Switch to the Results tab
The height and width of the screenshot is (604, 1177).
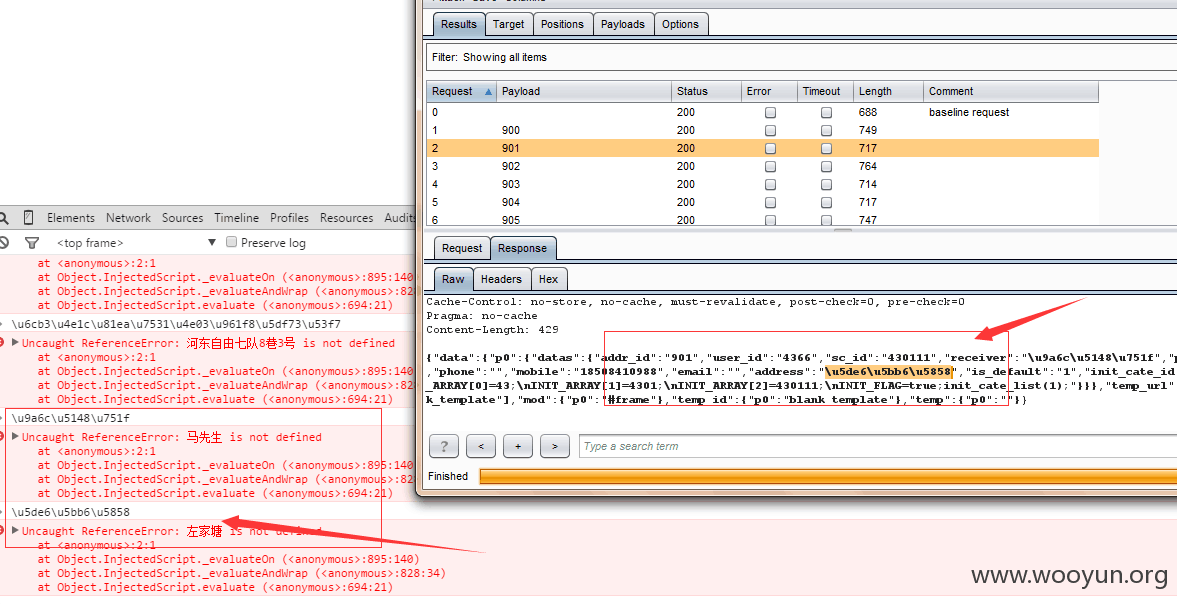[459, 24]
